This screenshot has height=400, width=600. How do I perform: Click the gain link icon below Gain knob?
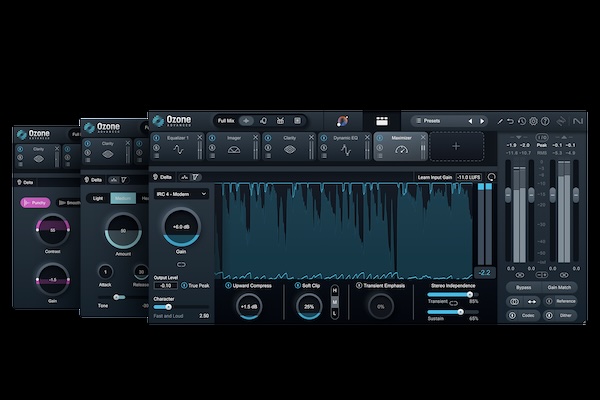tap(181, 264)
